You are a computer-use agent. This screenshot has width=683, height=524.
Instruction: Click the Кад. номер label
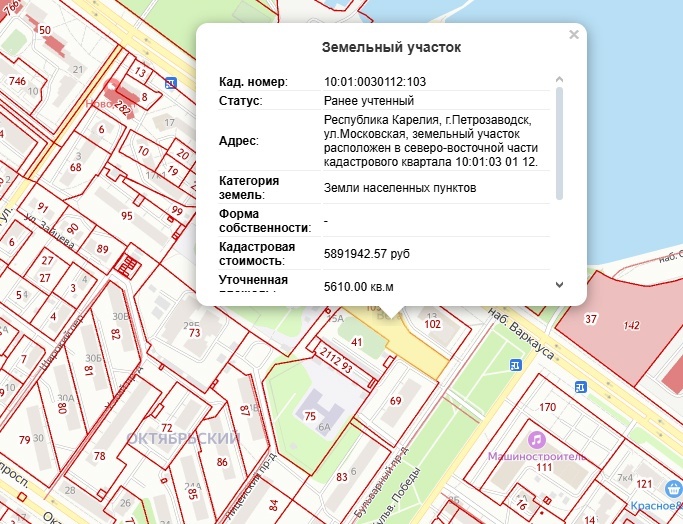tap(253, 81)
